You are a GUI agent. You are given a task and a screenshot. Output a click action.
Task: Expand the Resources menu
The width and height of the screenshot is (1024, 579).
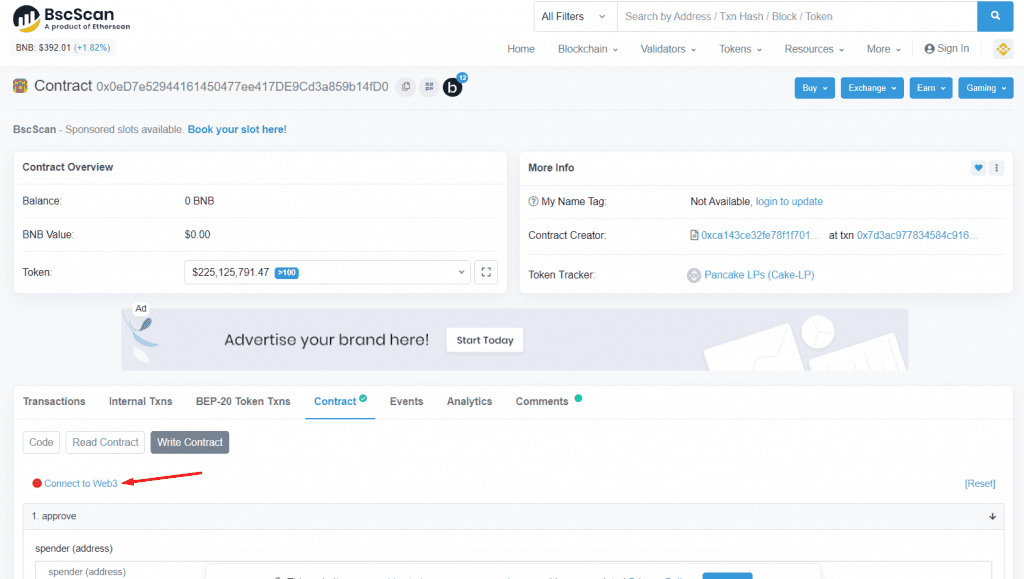[814, 49]
